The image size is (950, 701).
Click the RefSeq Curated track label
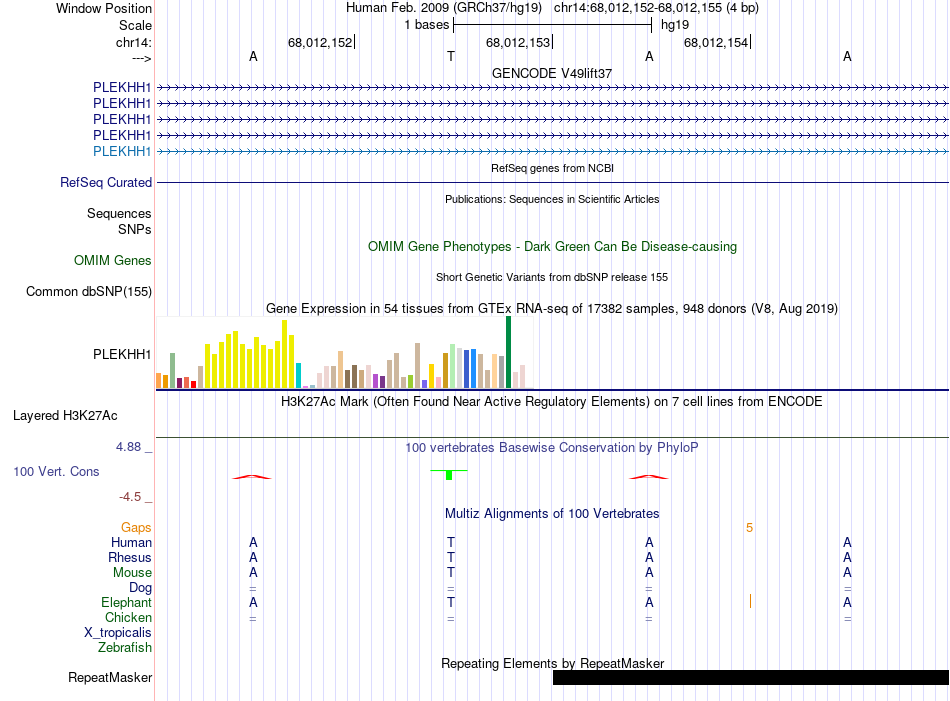(x=106, y=182)
